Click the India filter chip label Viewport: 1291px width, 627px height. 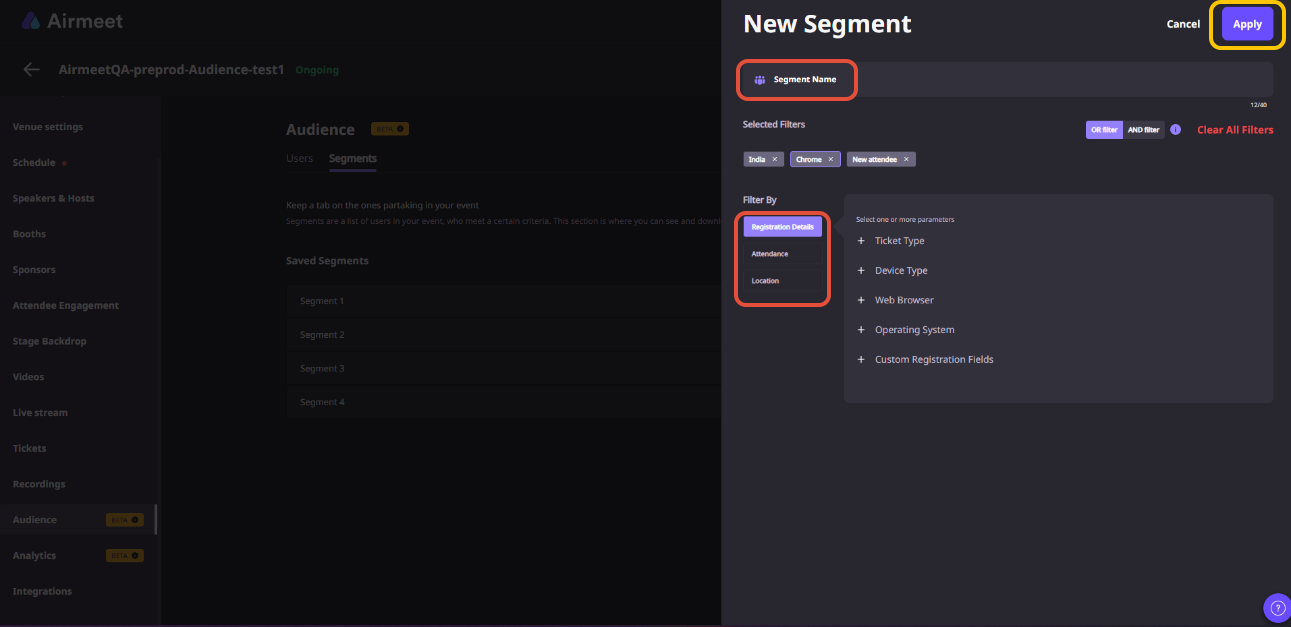[x=757, y=159]
